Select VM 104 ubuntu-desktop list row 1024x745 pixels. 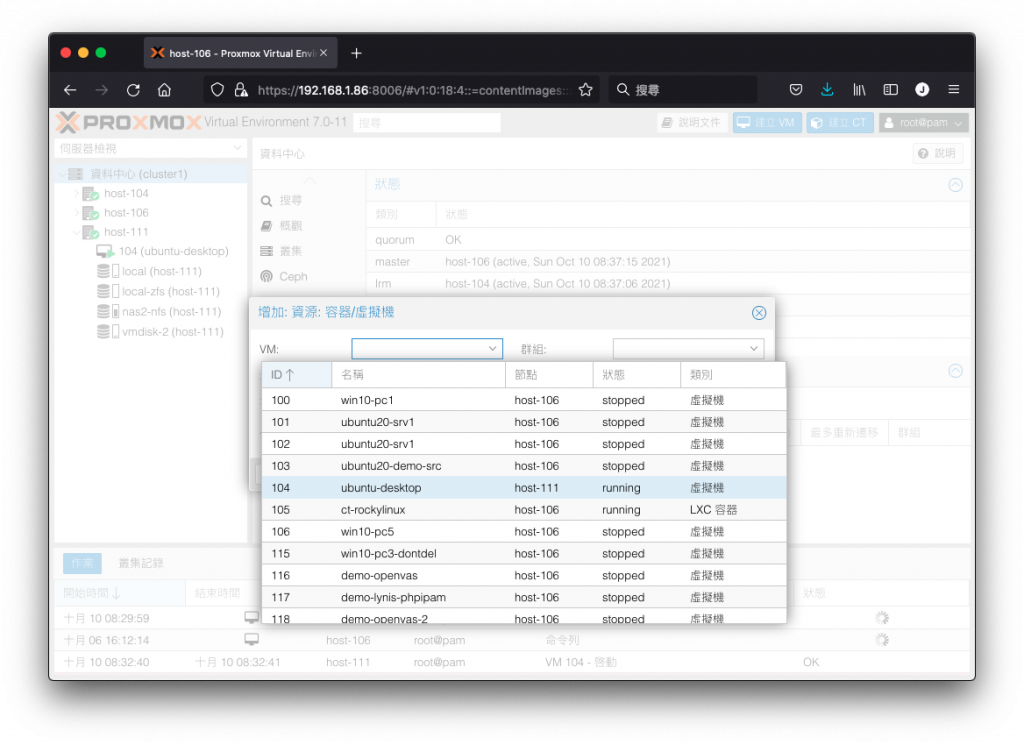524,488
